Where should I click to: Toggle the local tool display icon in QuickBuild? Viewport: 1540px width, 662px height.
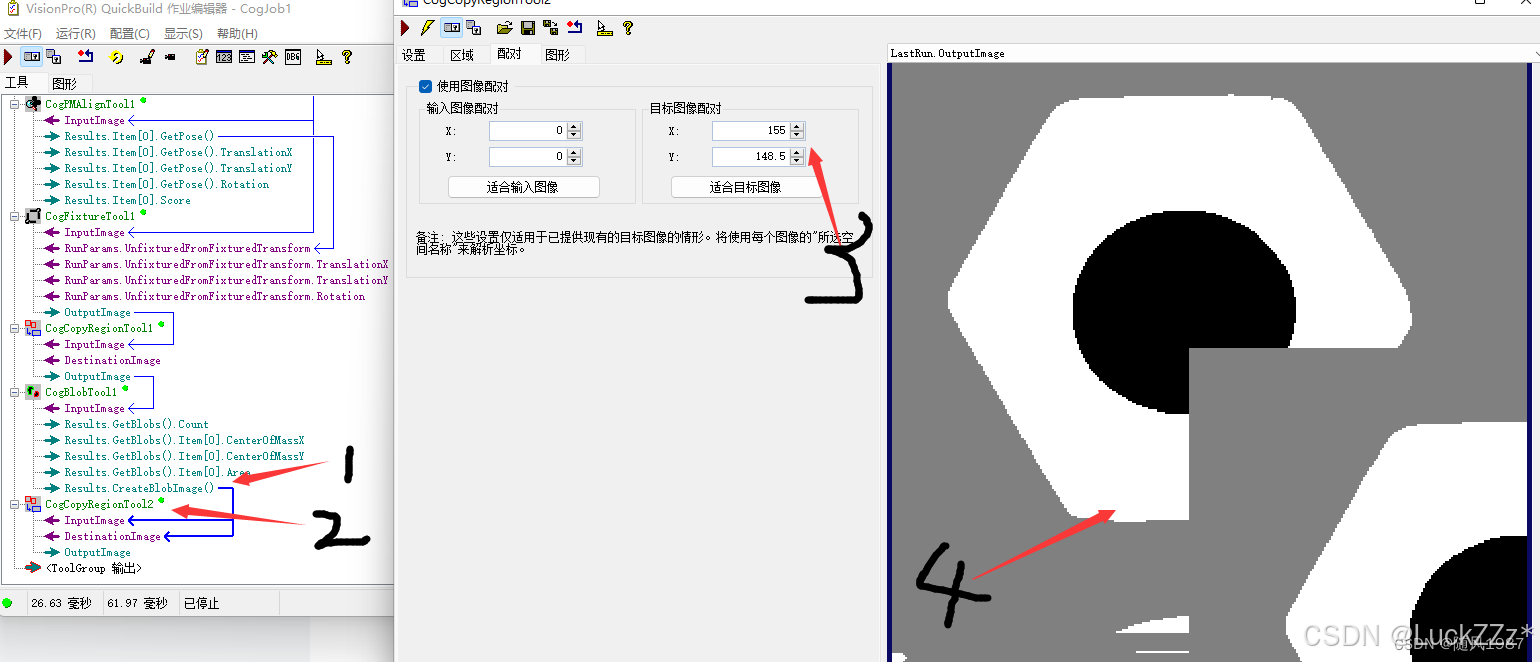tap(32, 57)
